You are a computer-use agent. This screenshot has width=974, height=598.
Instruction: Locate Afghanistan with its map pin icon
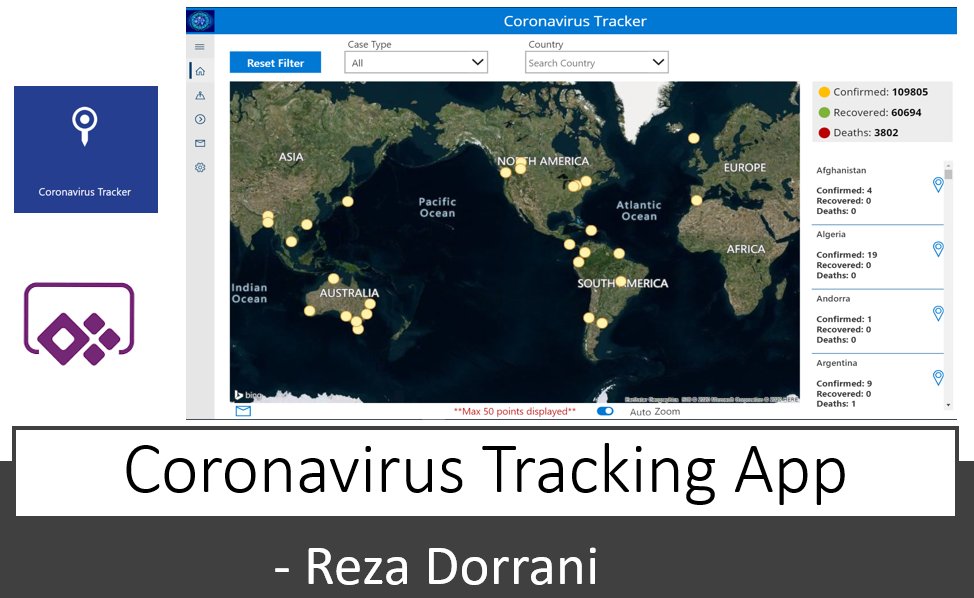(x=938, y=184)
